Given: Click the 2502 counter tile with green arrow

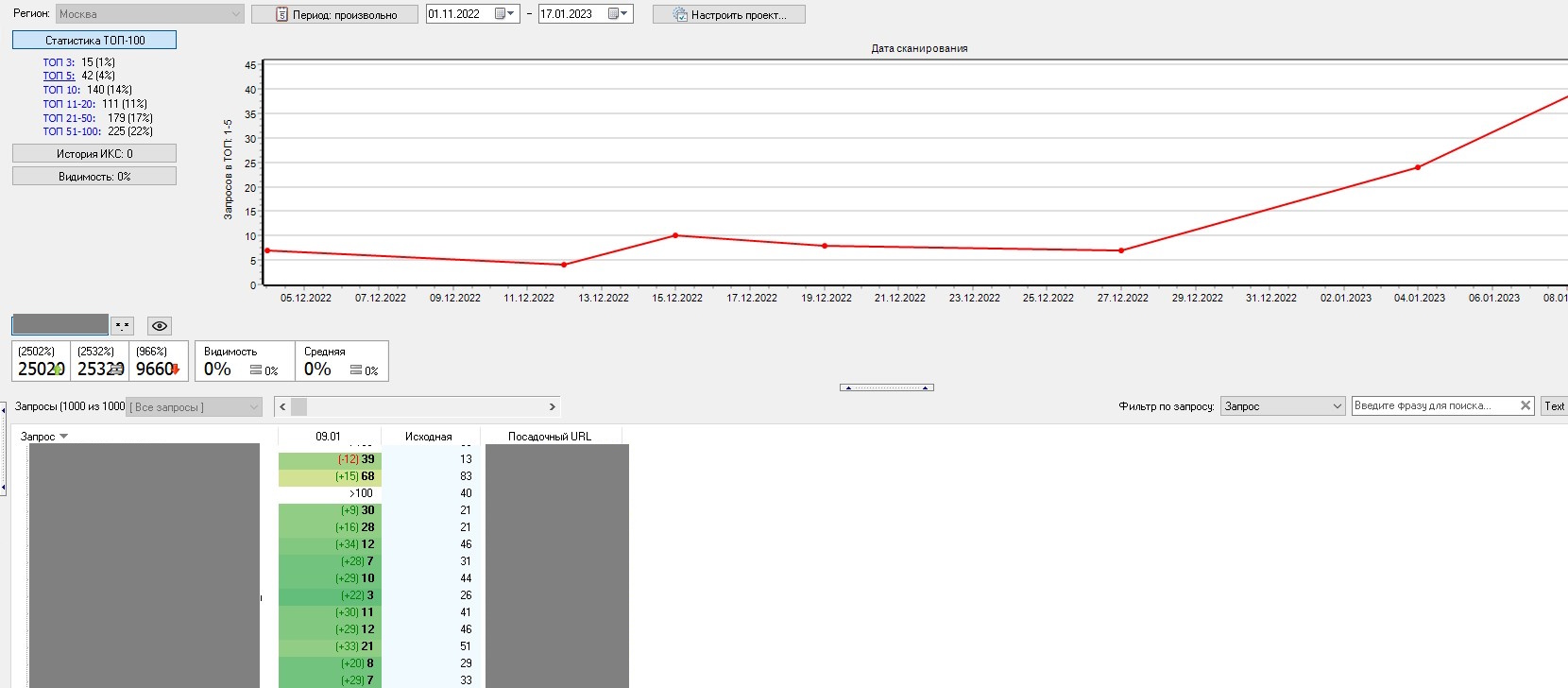Looking at the screenshot, I should click(x=42, y=361).
